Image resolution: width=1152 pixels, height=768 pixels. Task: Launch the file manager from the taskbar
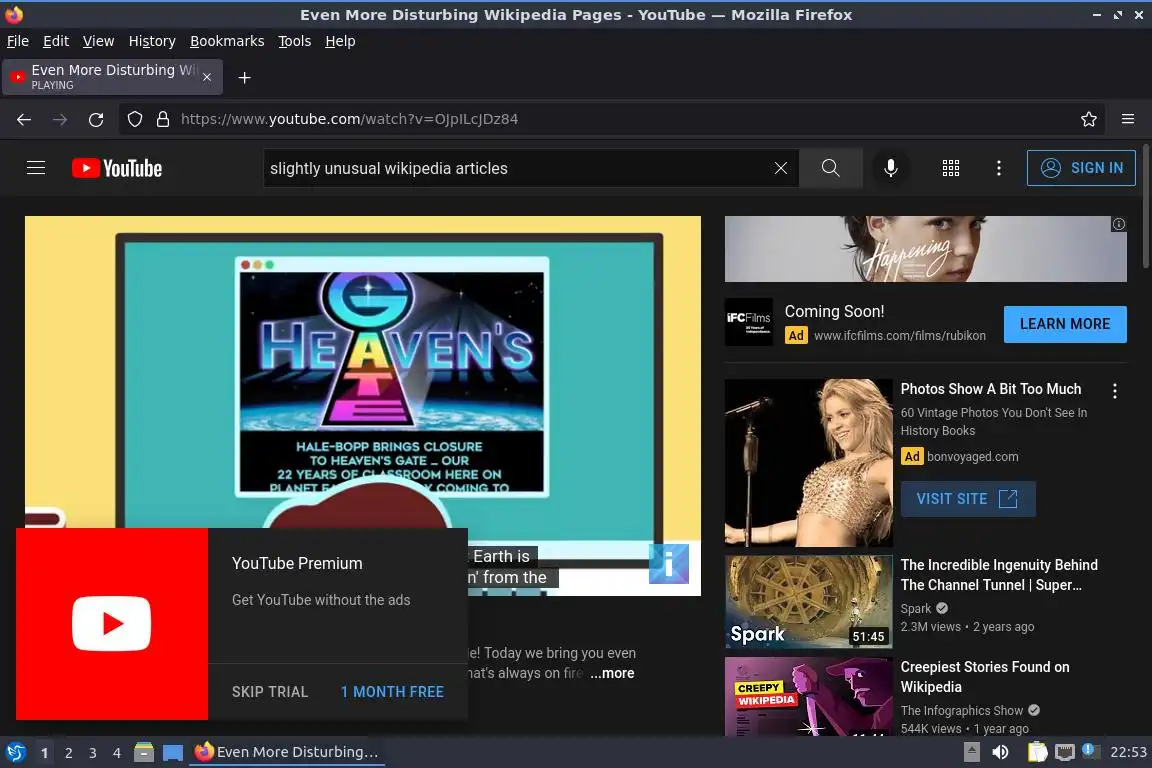click(x=144, y=753)
